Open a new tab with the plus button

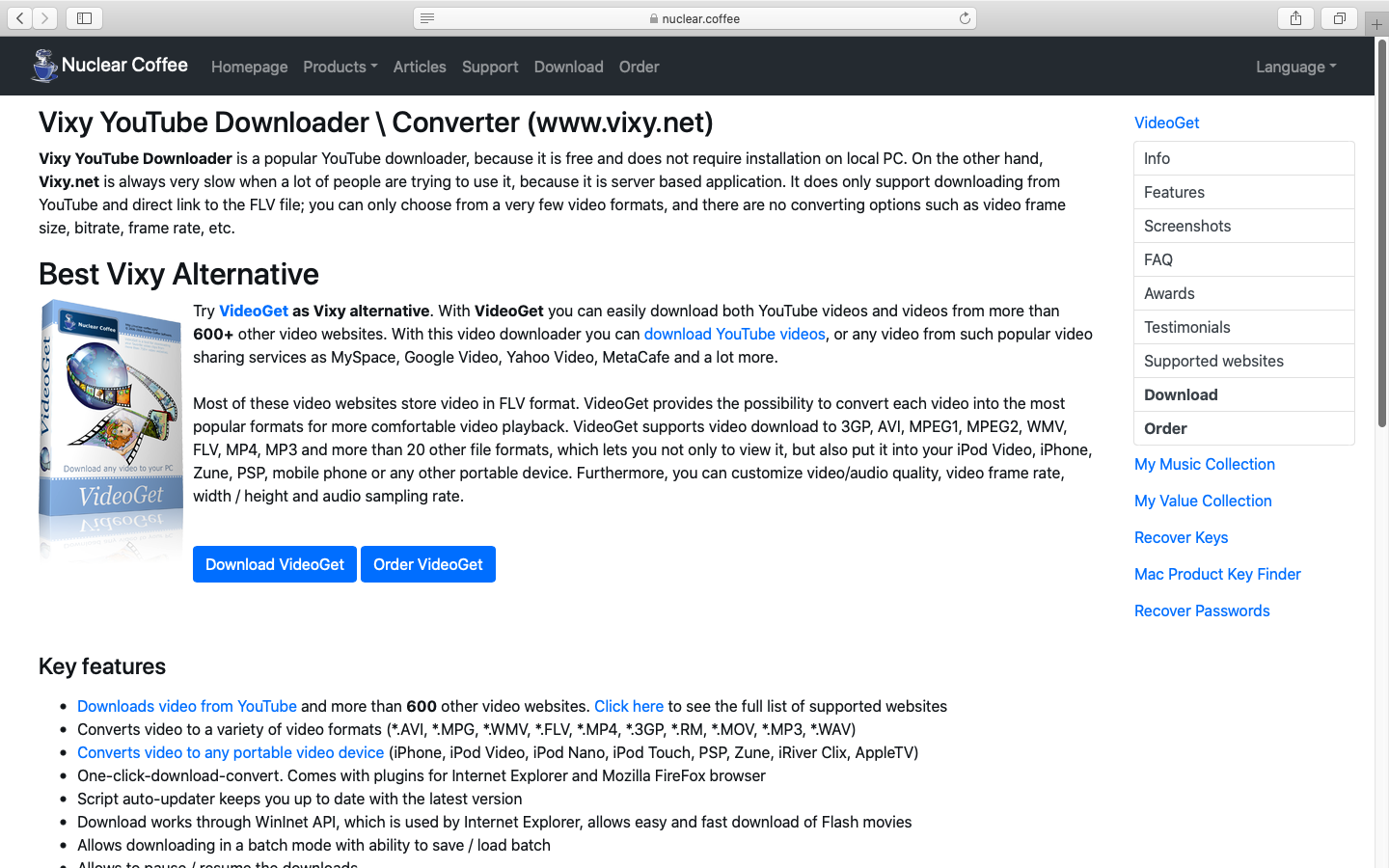point(1376,24)
